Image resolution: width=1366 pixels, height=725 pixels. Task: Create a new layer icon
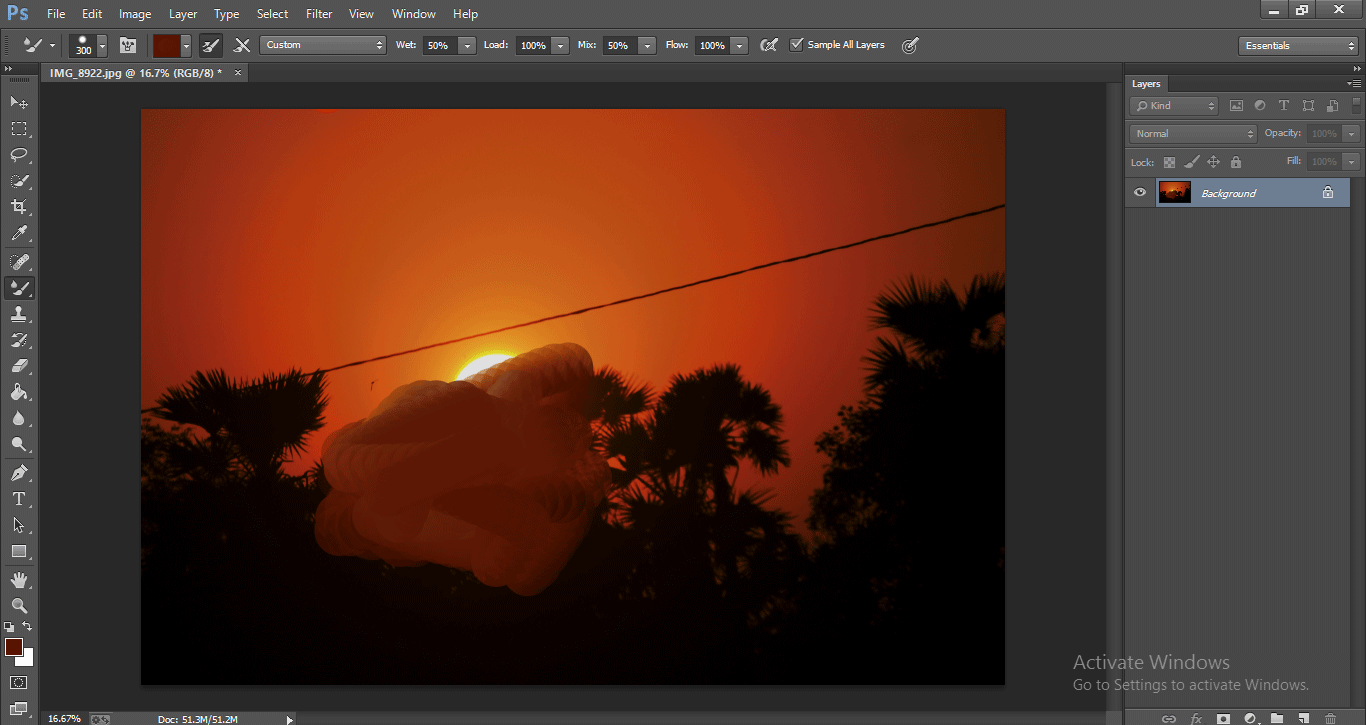pos(1303,718)
